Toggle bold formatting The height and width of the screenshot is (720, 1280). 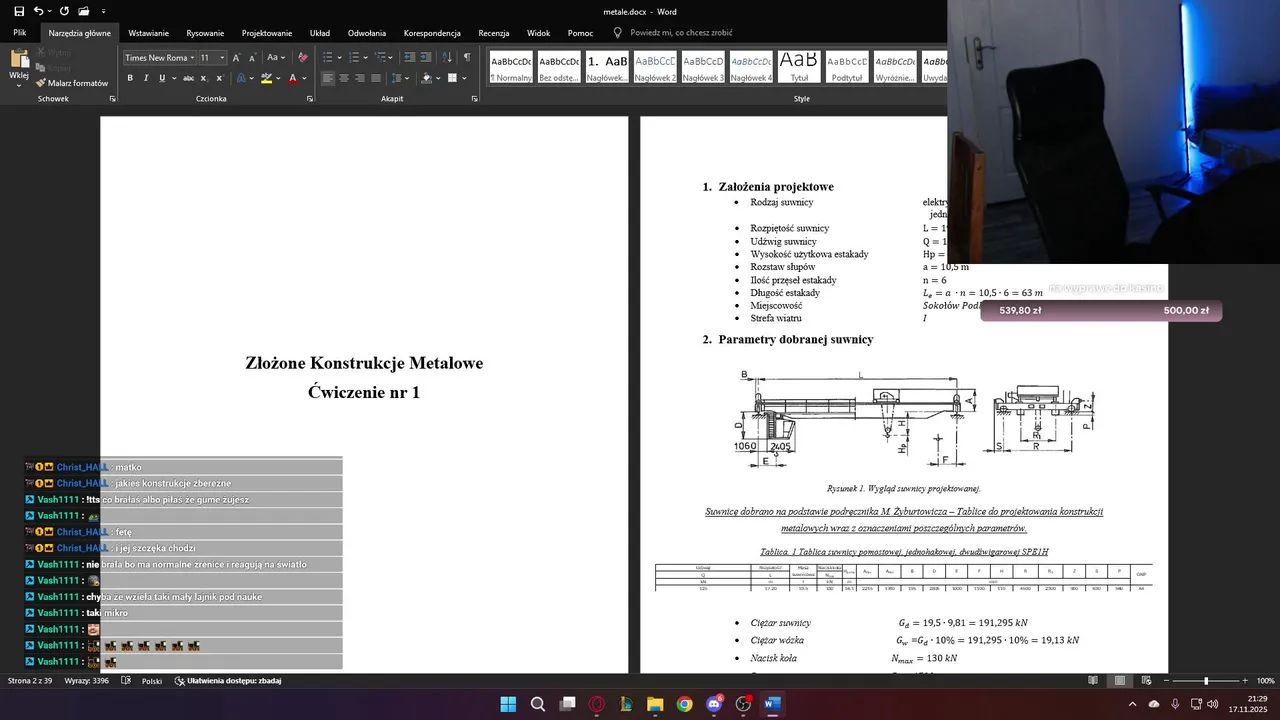click(130, 78)
